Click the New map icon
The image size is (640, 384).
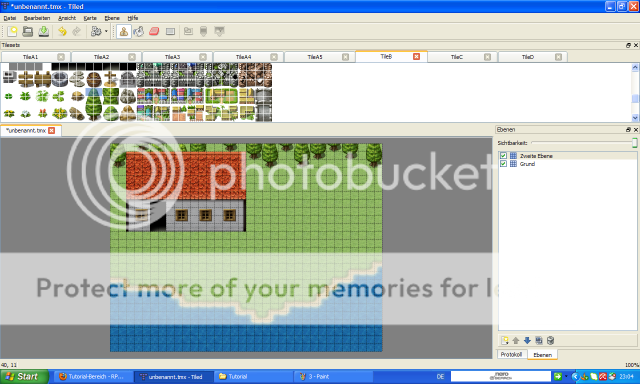[x=12, y=31]
